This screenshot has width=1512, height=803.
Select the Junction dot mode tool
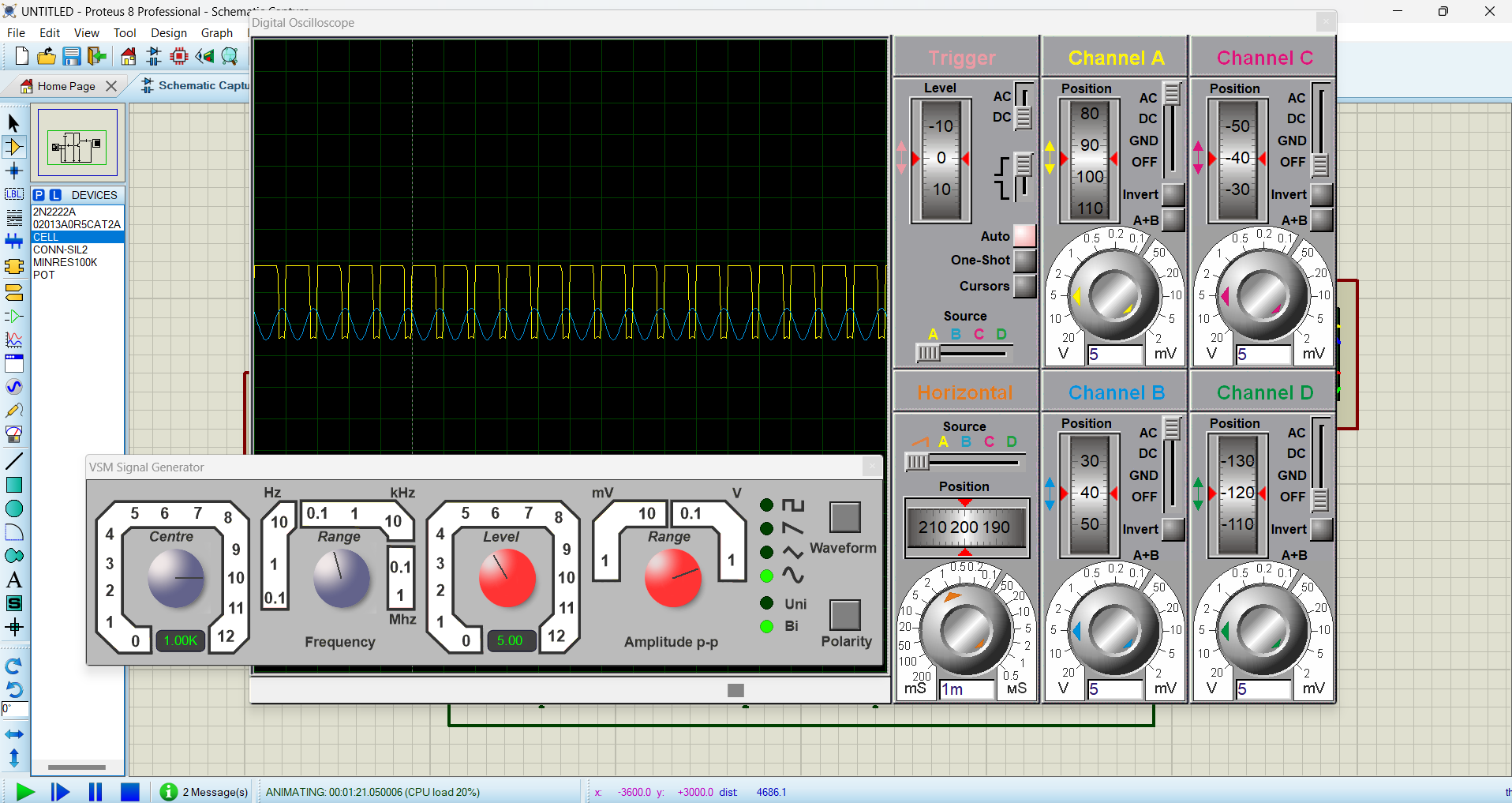pyautogui.click(x=14, y=171)
